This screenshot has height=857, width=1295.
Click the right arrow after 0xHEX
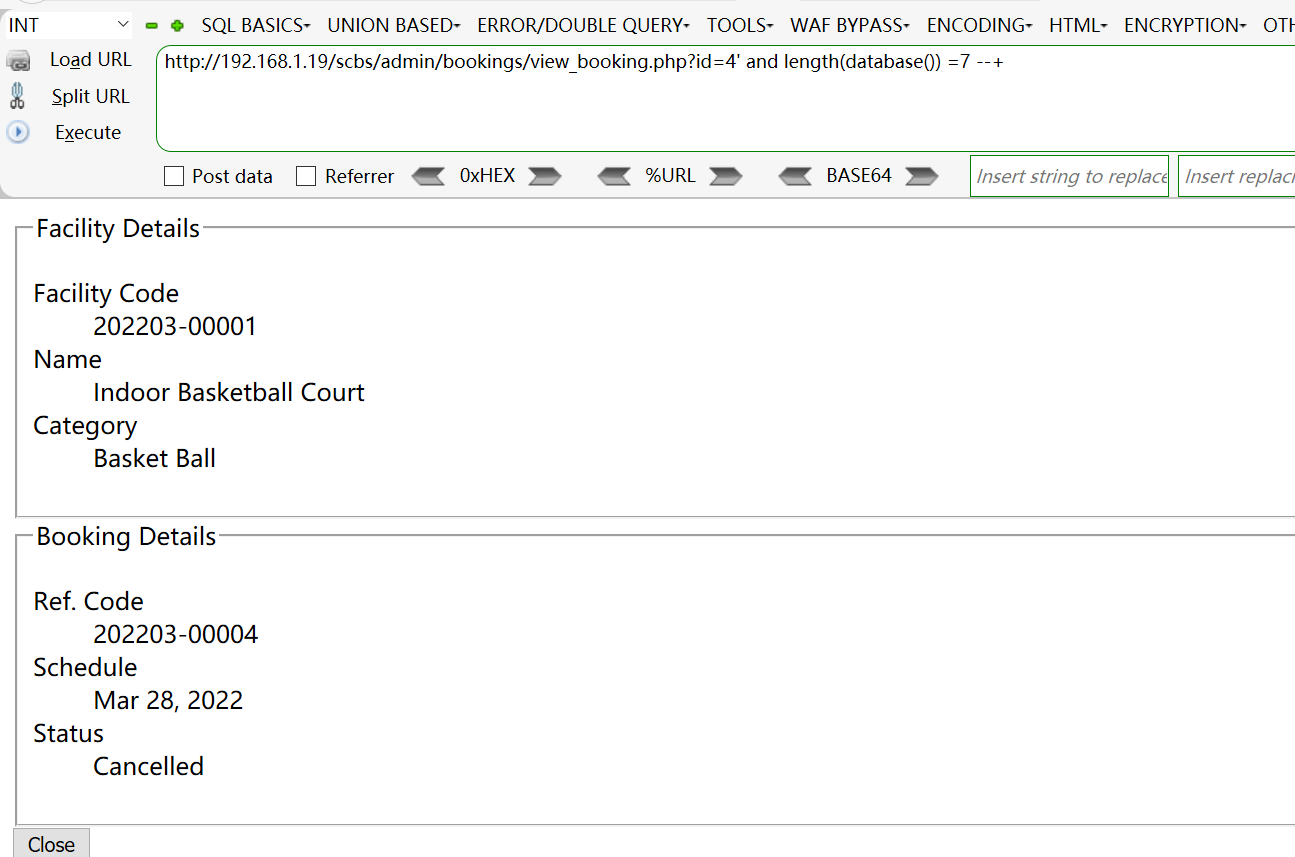click(x=545, y=176)
